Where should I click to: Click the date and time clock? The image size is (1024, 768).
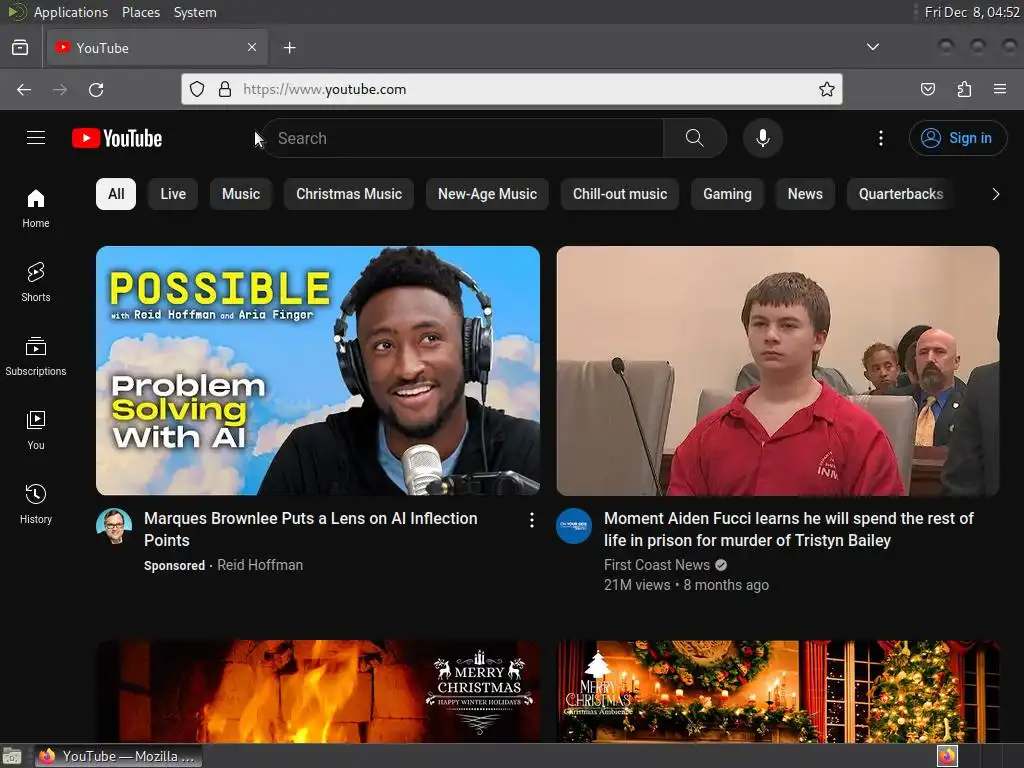972,12
